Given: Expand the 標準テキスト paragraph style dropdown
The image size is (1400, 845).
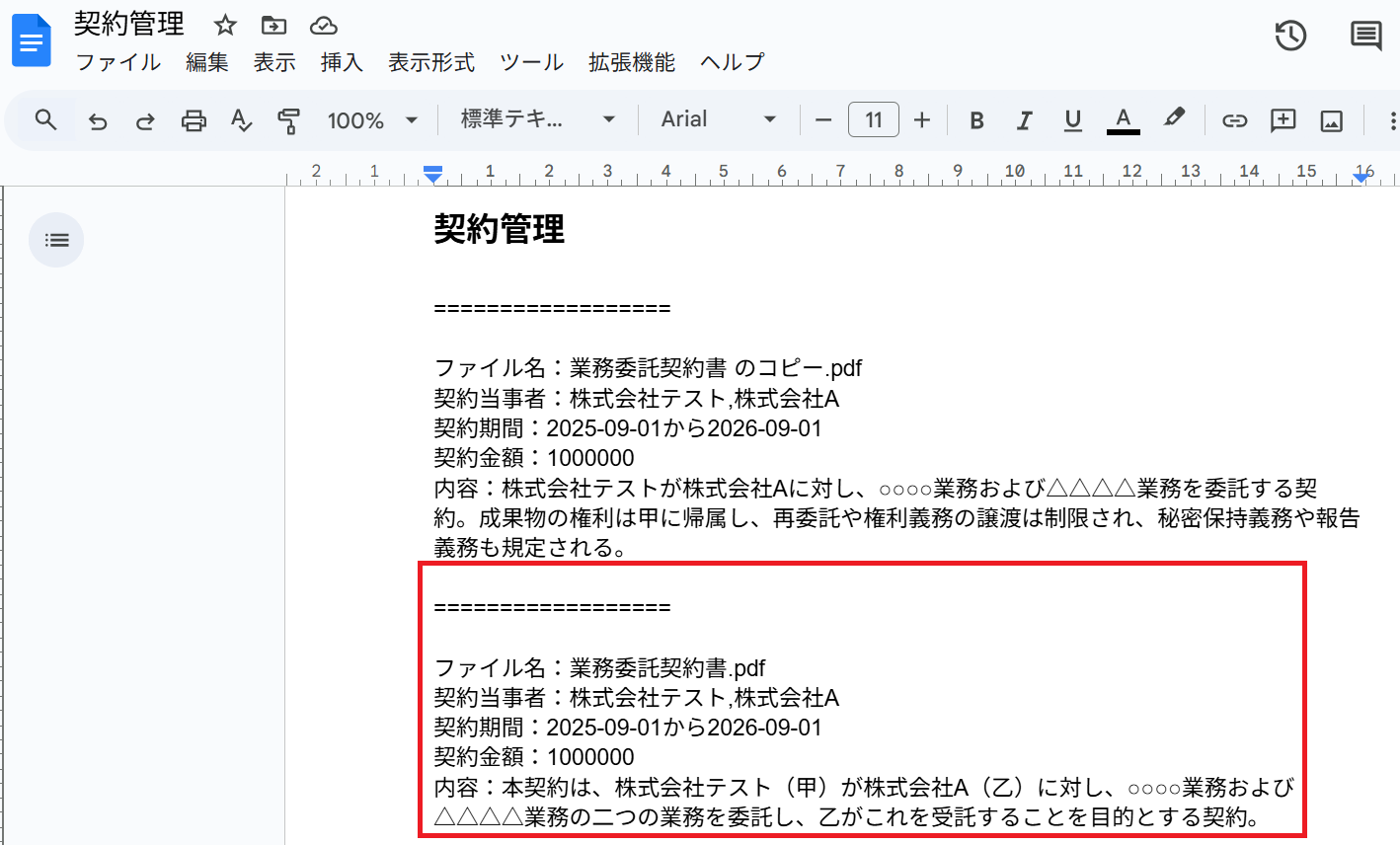Looking at the screenshot, I should 538,120.
